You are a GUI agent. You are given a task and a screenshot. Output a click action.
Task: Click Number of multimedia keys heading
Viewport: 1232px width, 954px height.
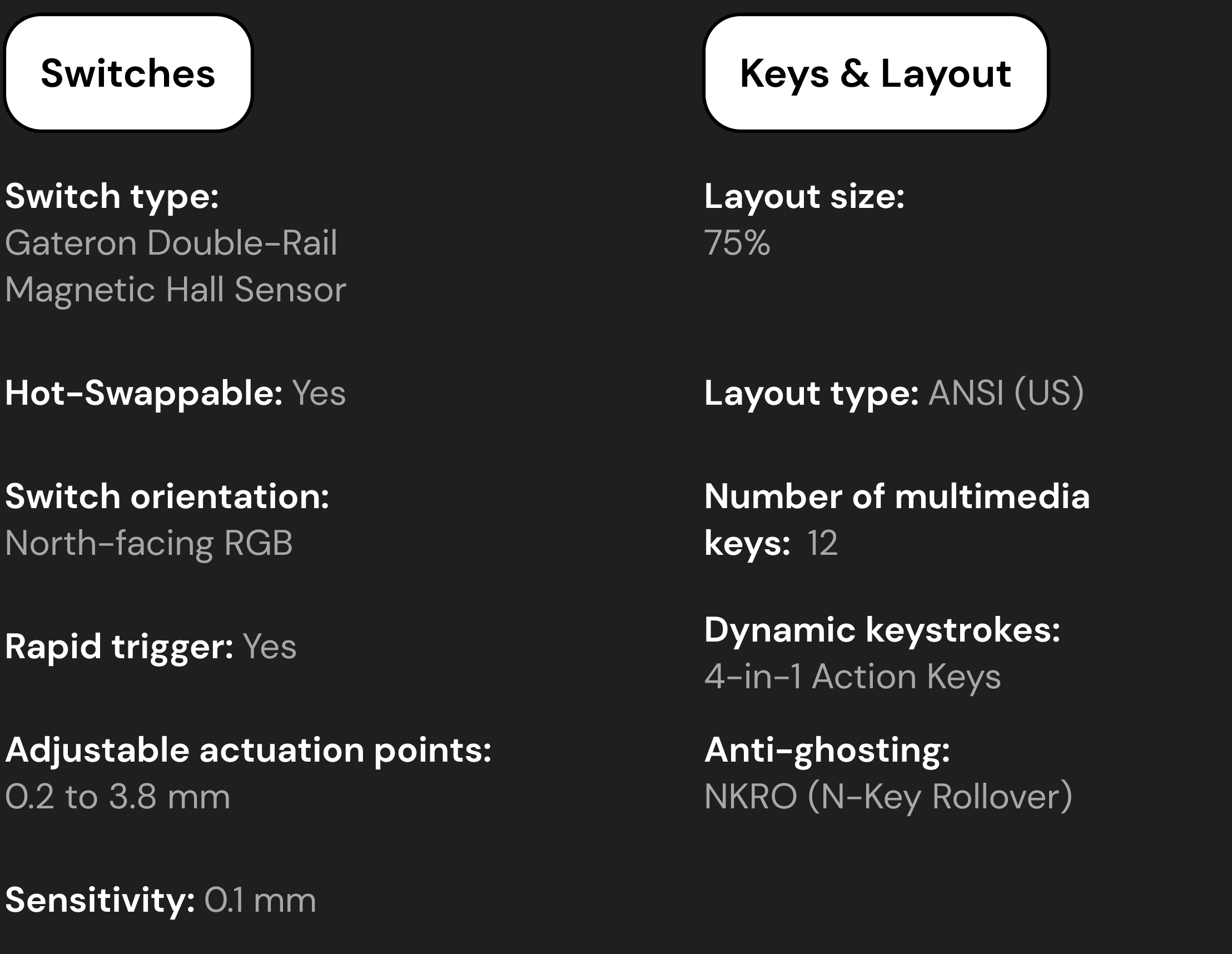[897, 520]
